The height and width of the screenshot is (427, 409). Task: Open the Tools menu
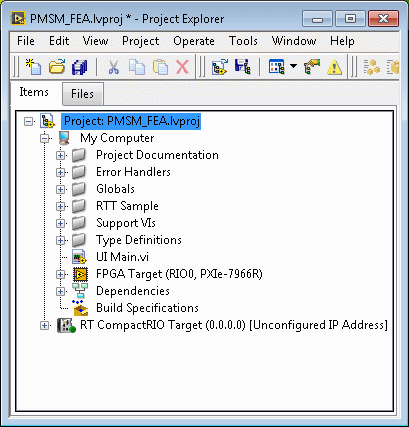(243, 41)
